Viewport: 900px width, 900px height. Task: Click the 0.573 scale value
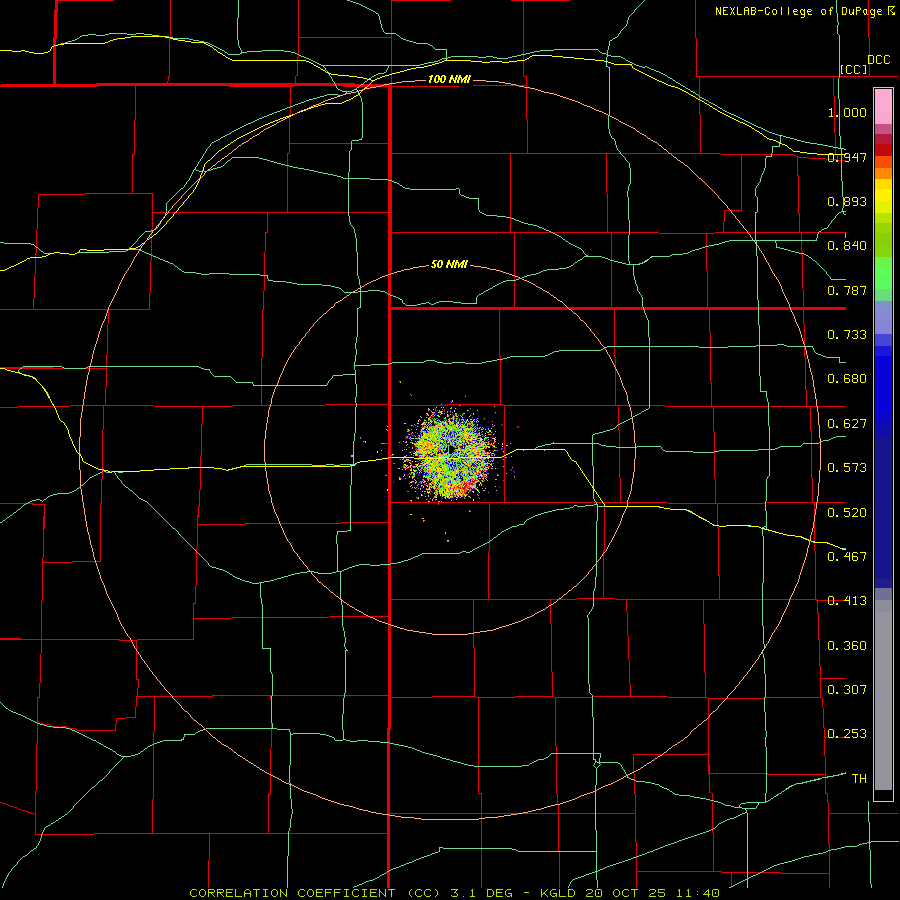(847, 468)
